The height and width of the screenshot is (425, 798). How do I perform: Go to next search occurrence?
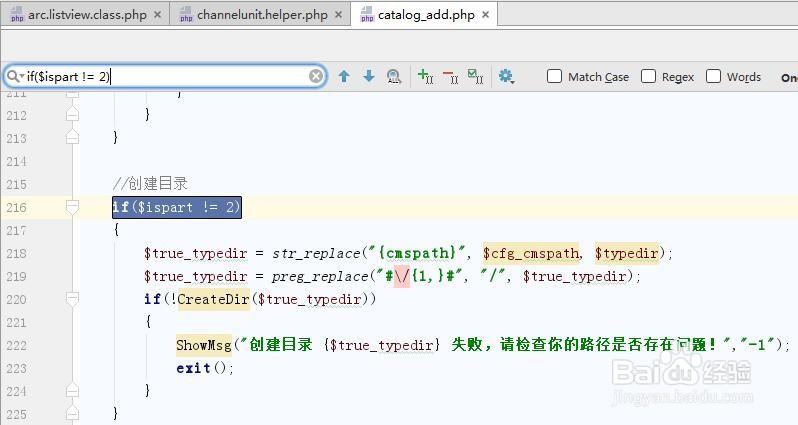click(x=369, y=76)
